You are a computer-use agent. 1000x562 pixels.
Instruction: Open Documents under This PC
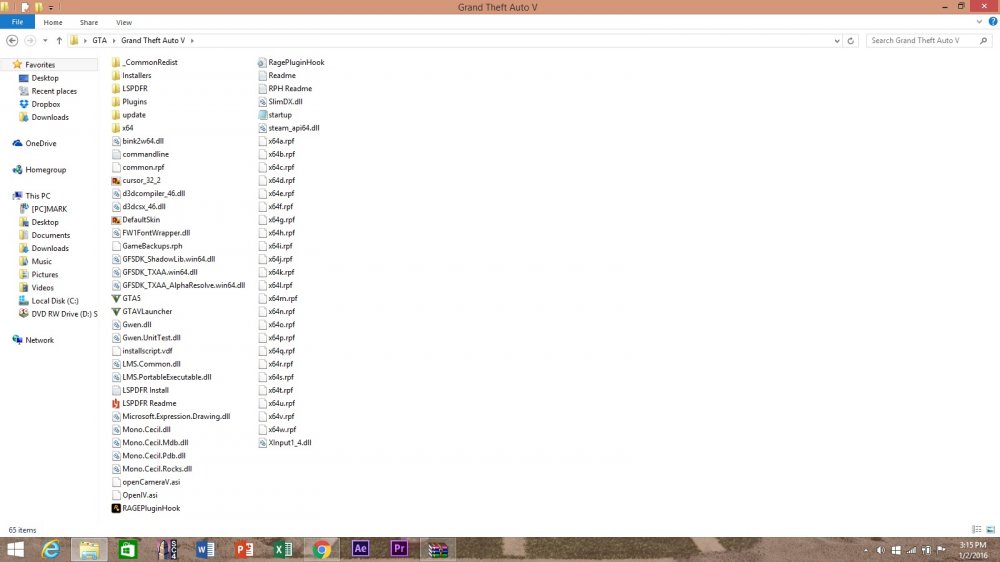[x=50, y=235]
